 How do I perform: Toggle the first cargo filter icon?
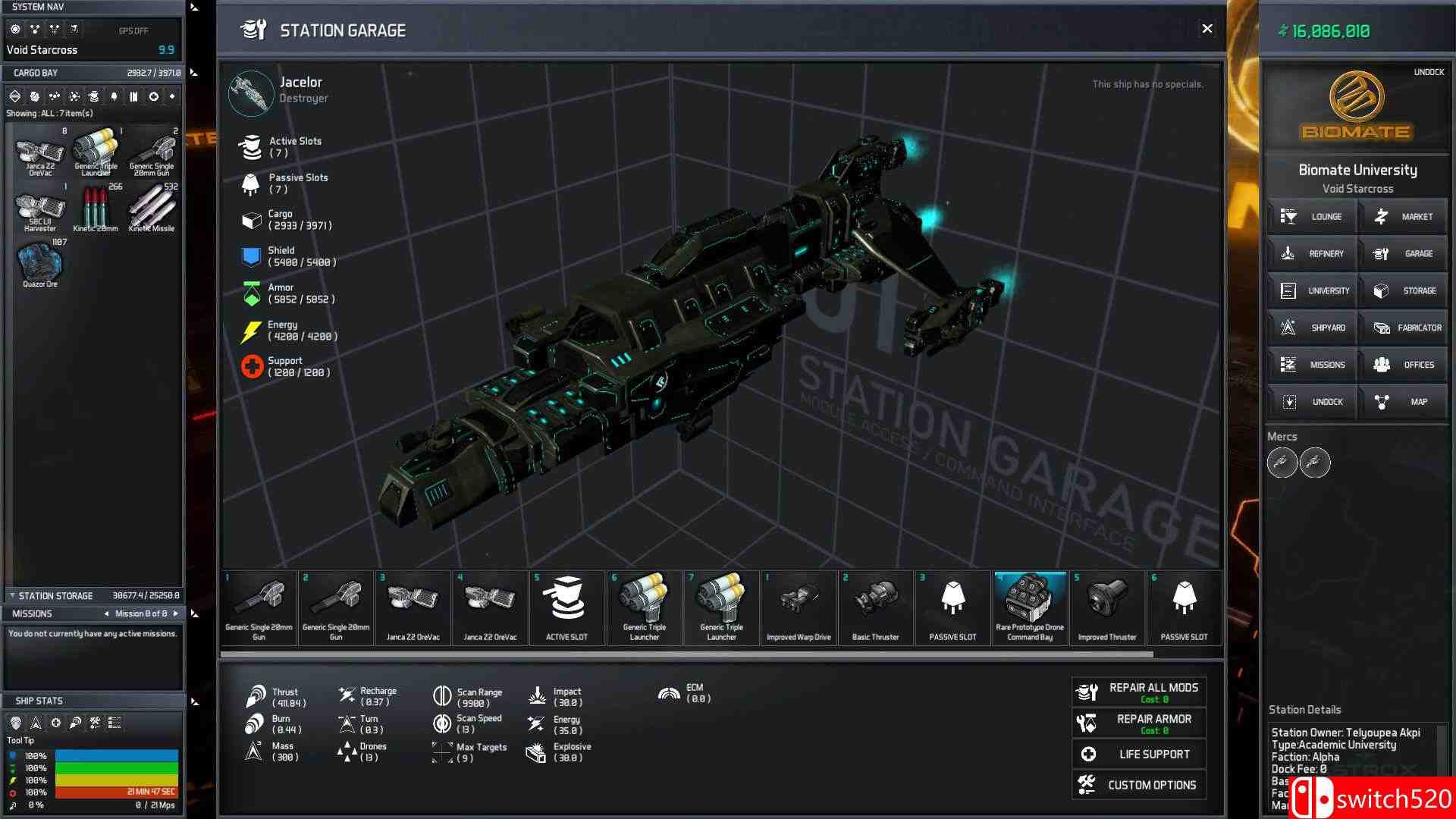coord(14,96)
